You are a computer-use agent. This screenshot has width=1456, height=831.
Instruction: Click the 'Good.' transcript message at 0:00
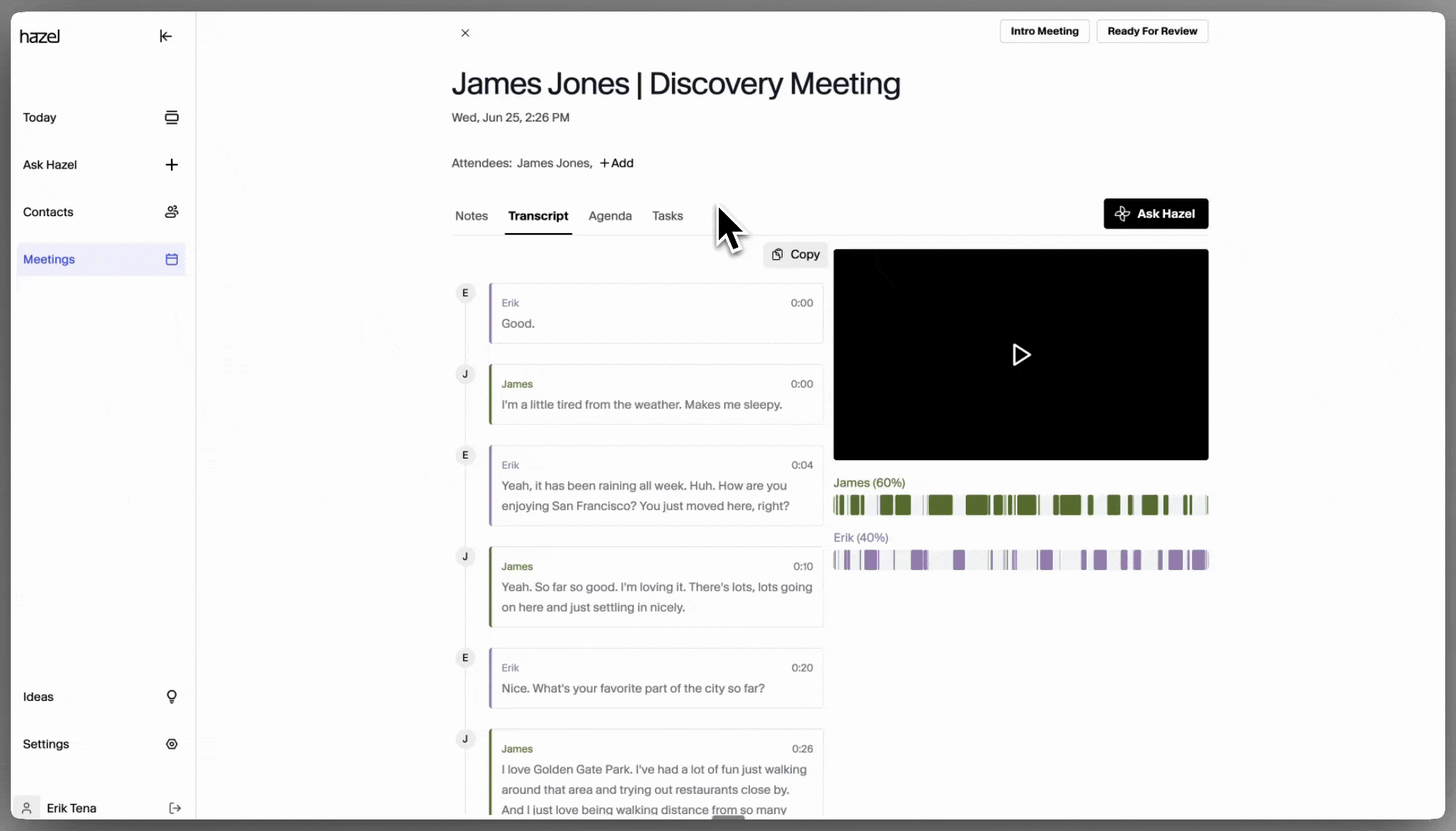[x=656, y=313]
